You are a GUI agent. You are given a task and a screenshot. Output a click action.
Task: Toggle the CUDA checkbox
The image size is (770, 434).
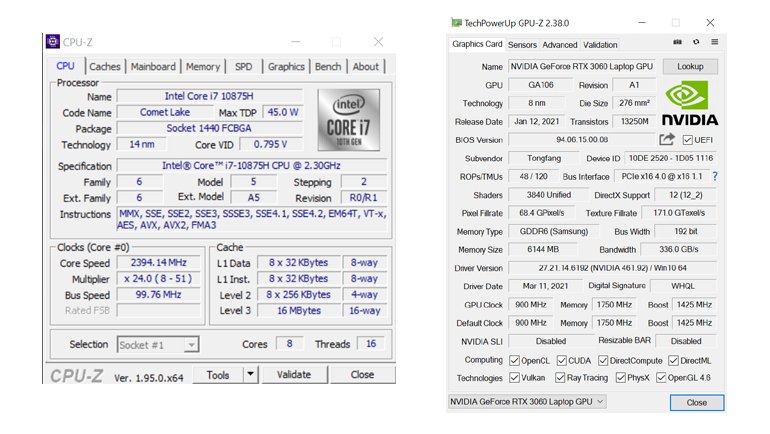561,361
